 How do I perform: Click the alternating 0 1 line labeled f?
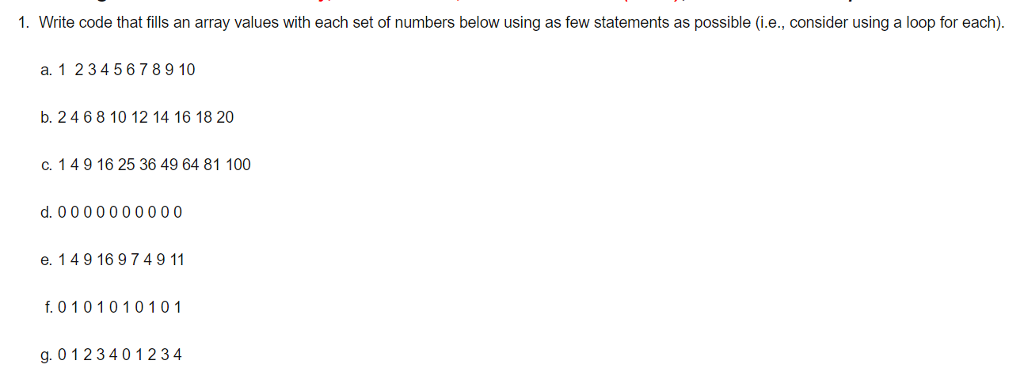pos(112,307)
